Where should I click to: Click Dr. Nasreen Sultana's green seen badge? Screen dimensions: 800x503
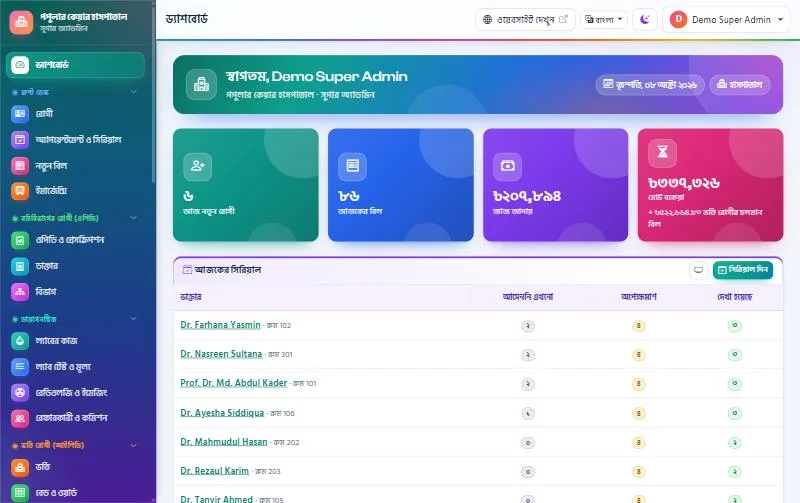735,355
